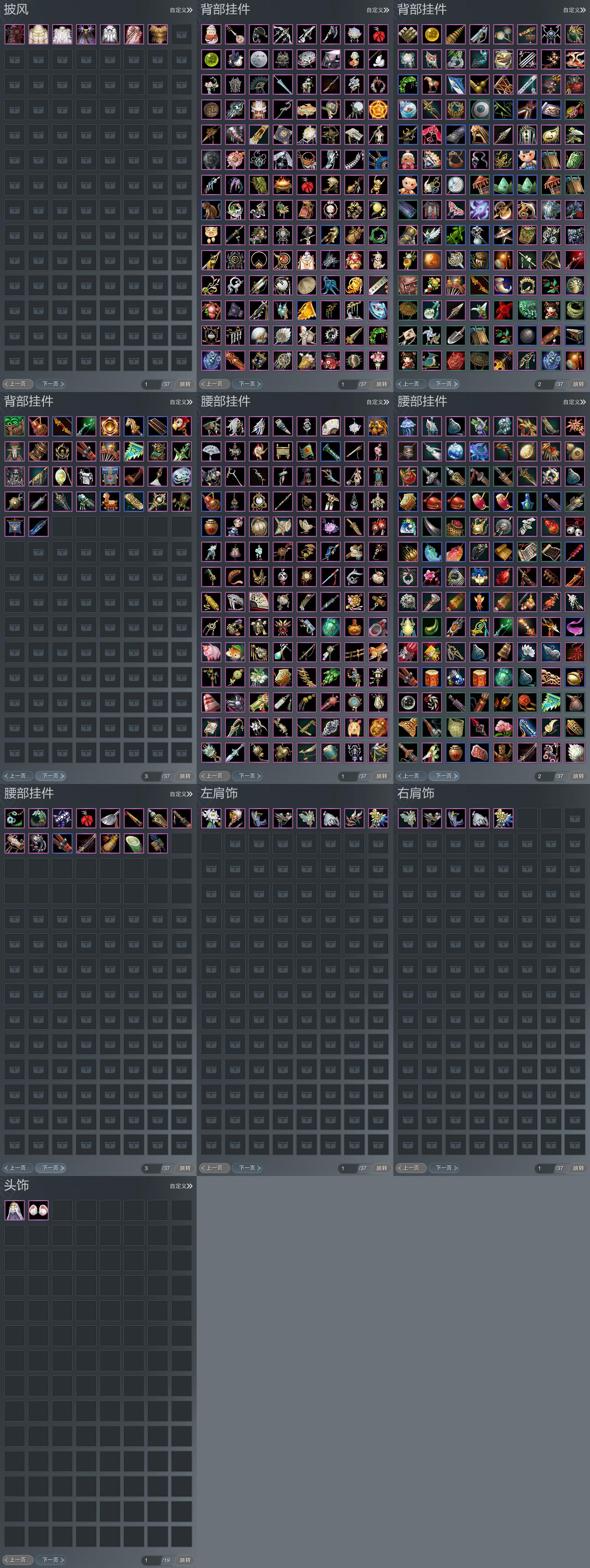This screenshot has width=590, height=1568.
Task: Select the pink lotus flower in 腰部挂件 page 1
Action: [x=330, y=527]
